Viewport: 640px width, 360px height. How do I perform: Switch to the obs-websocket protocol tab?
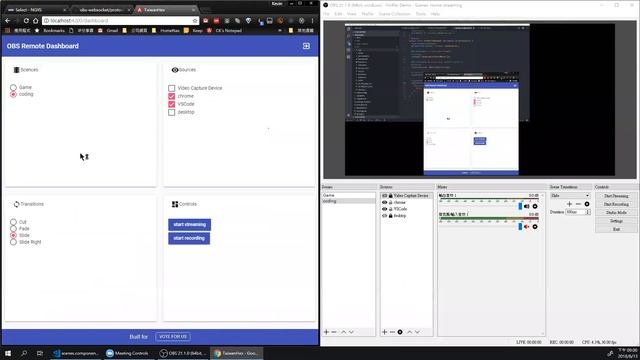[x=102, y=9]
